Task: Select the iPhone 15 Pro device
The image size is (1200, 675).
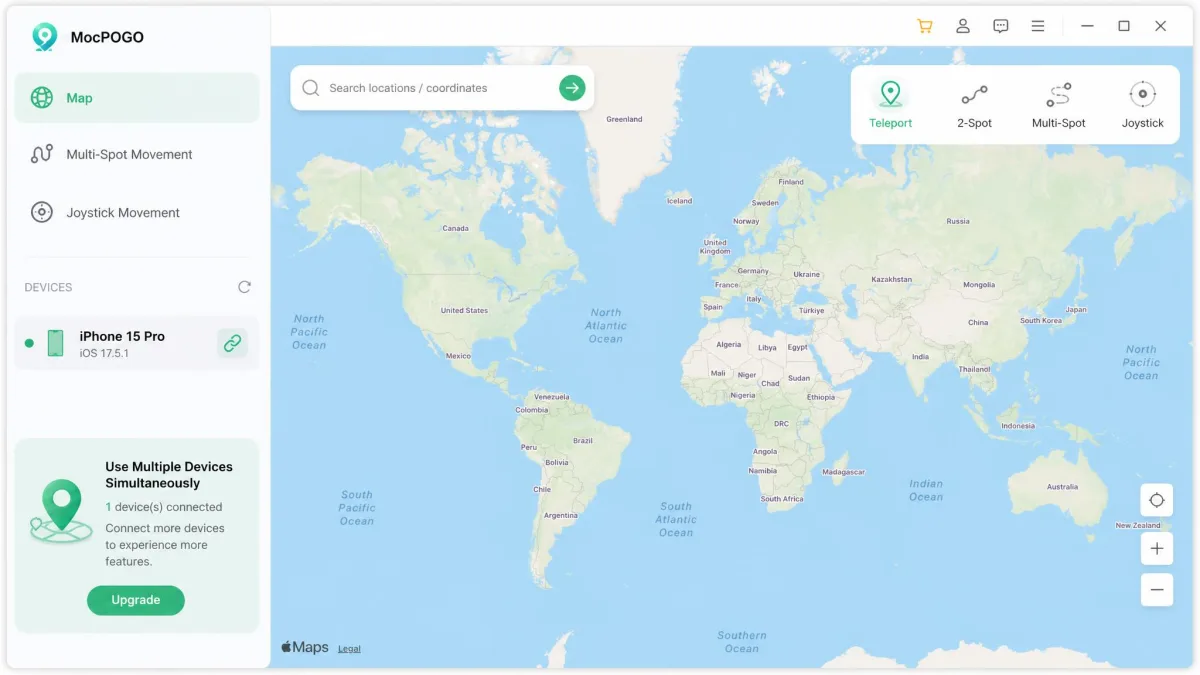Action: click(137, 343)
